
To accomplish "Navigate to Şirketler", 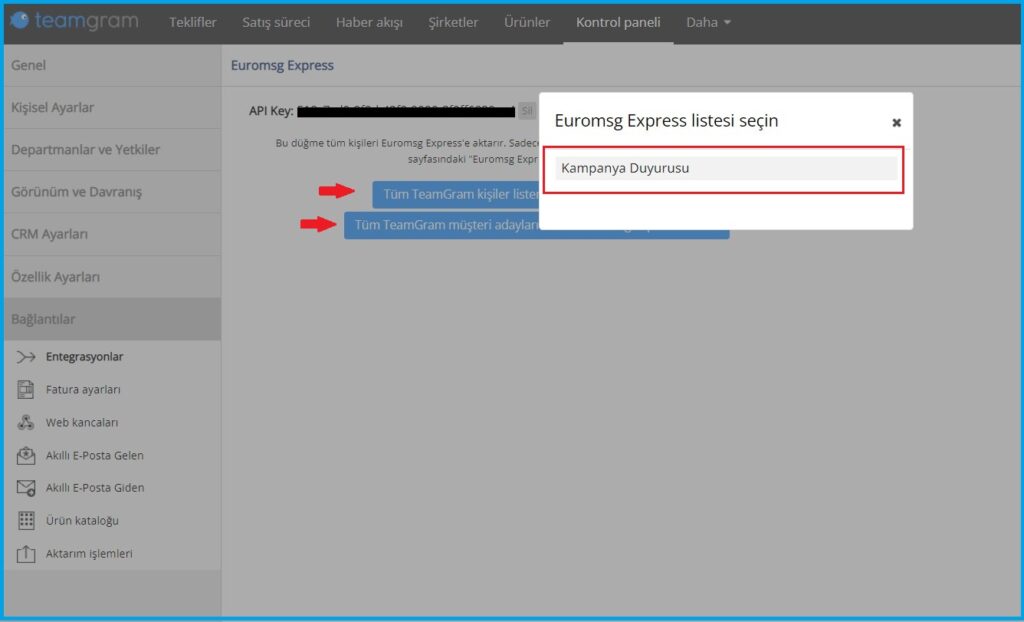I will tap(453, 22).
